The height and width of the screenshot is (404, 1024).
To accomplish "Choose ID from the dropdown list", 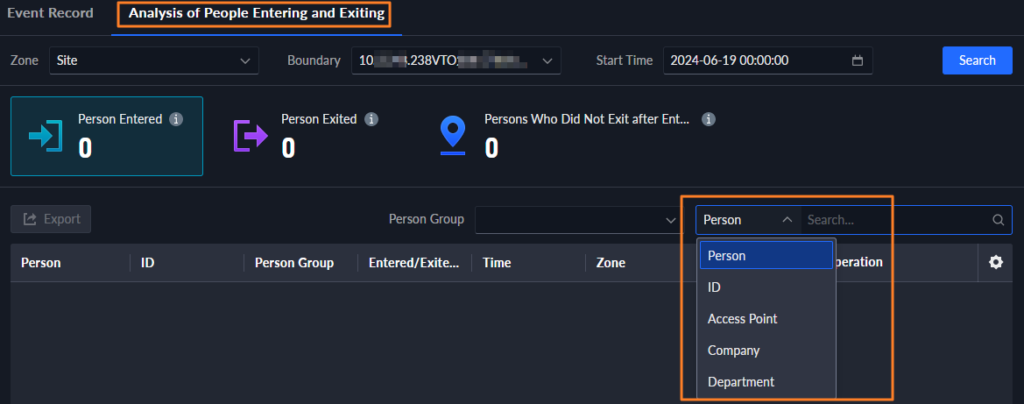I will (x=766, y=287).
